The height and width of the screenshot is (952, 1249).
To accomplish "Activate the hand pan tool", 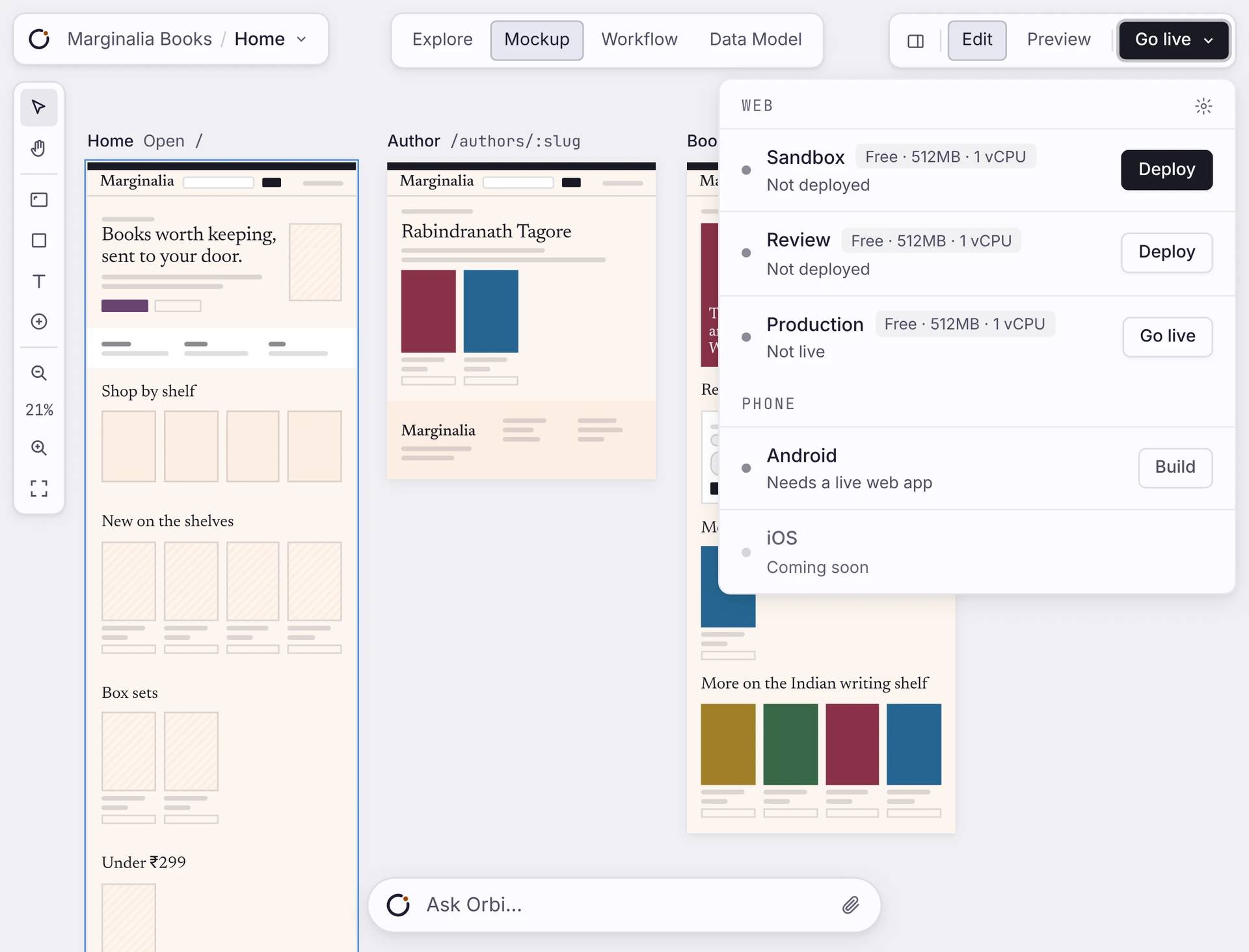I will click(39, 148).
